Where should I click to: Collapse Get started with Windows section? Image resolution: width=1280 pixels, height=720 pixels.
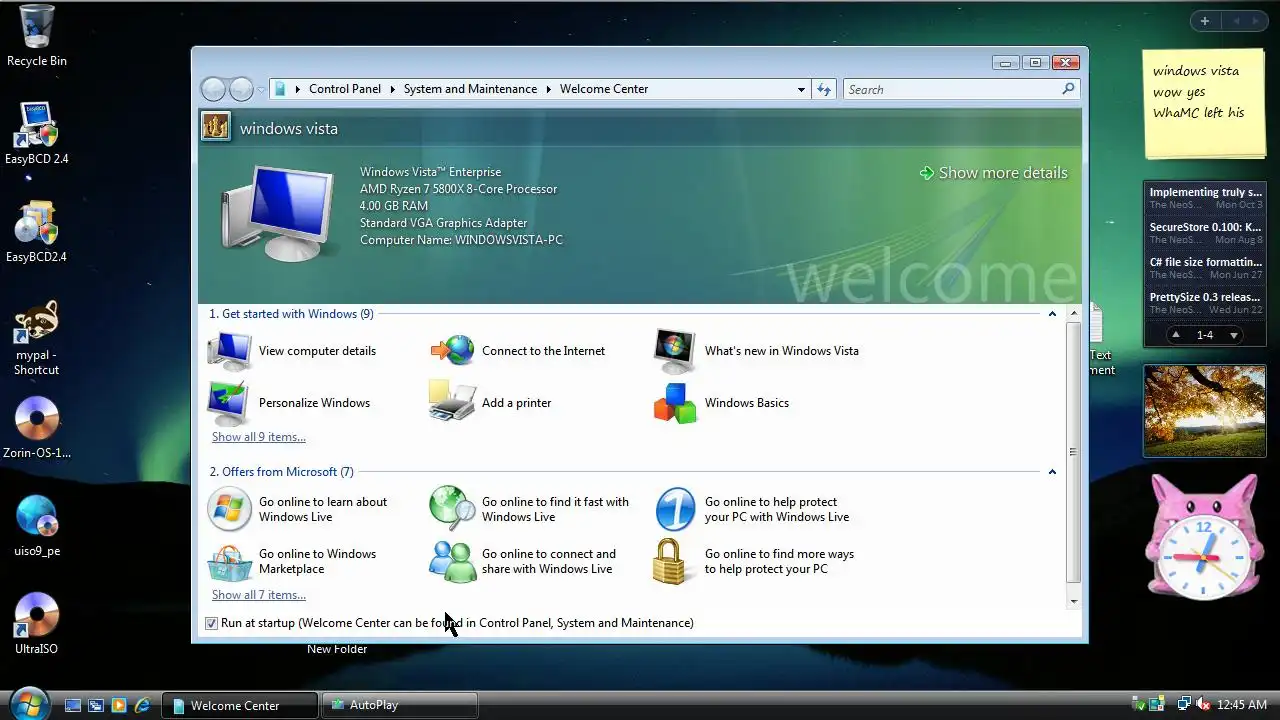(x=1052, y=314)
